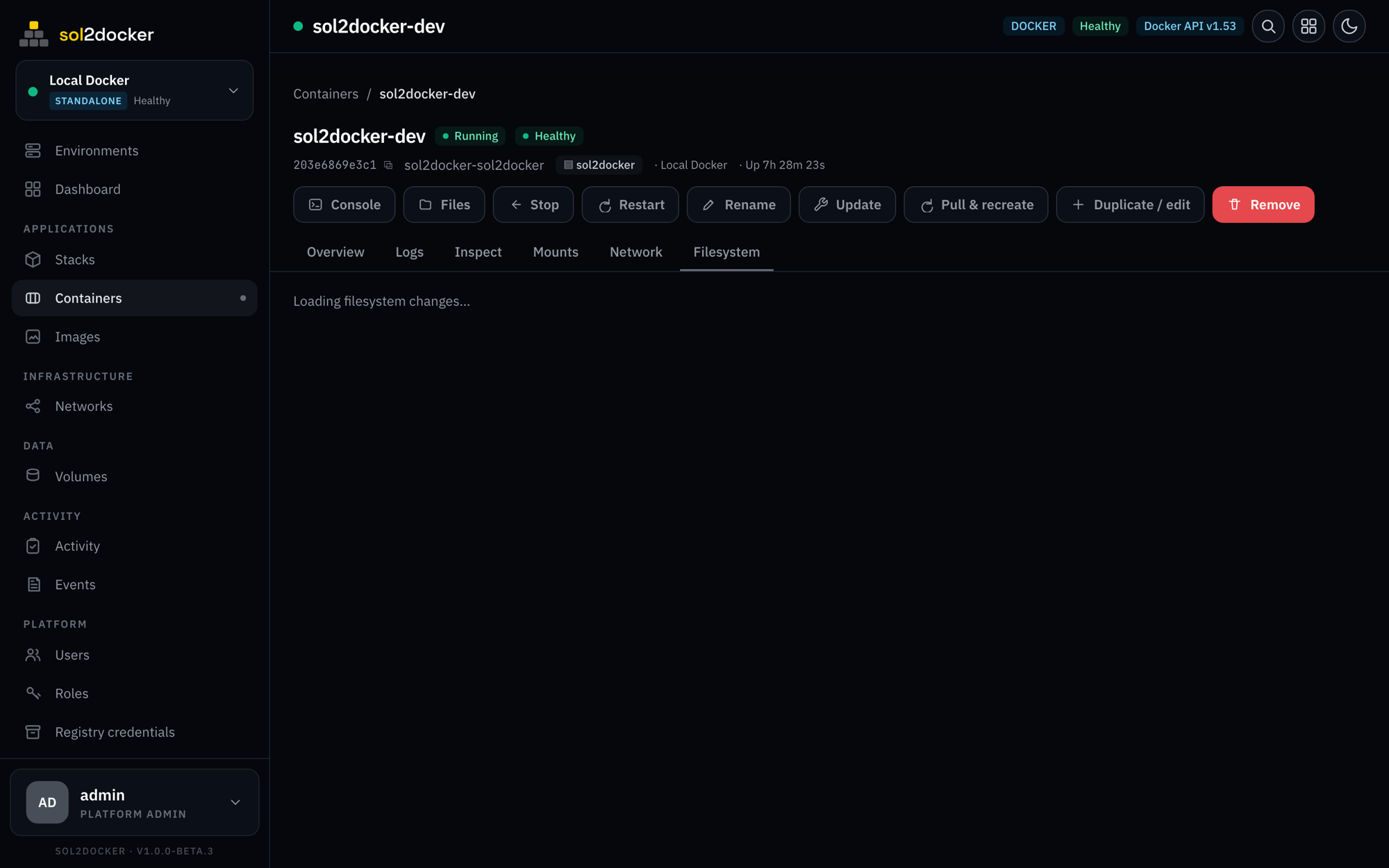
Task: Open the global search icon
Action: (1268, 26)
